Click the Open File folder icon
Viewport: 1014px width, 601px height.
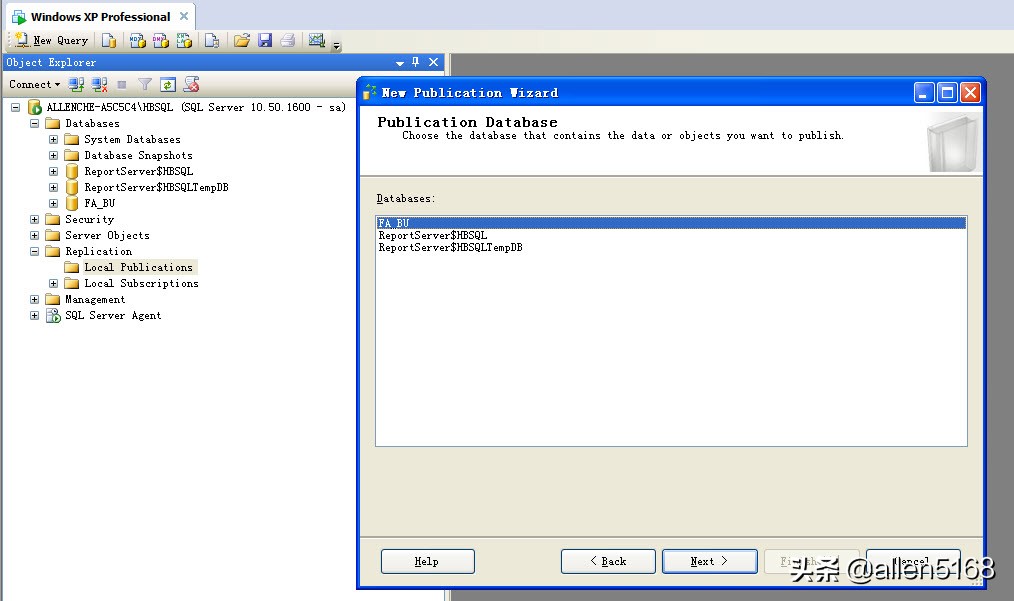242,40
